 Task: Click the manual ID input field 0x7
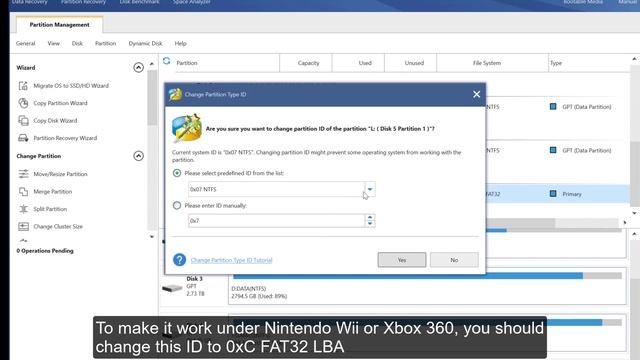coord(276,221)
